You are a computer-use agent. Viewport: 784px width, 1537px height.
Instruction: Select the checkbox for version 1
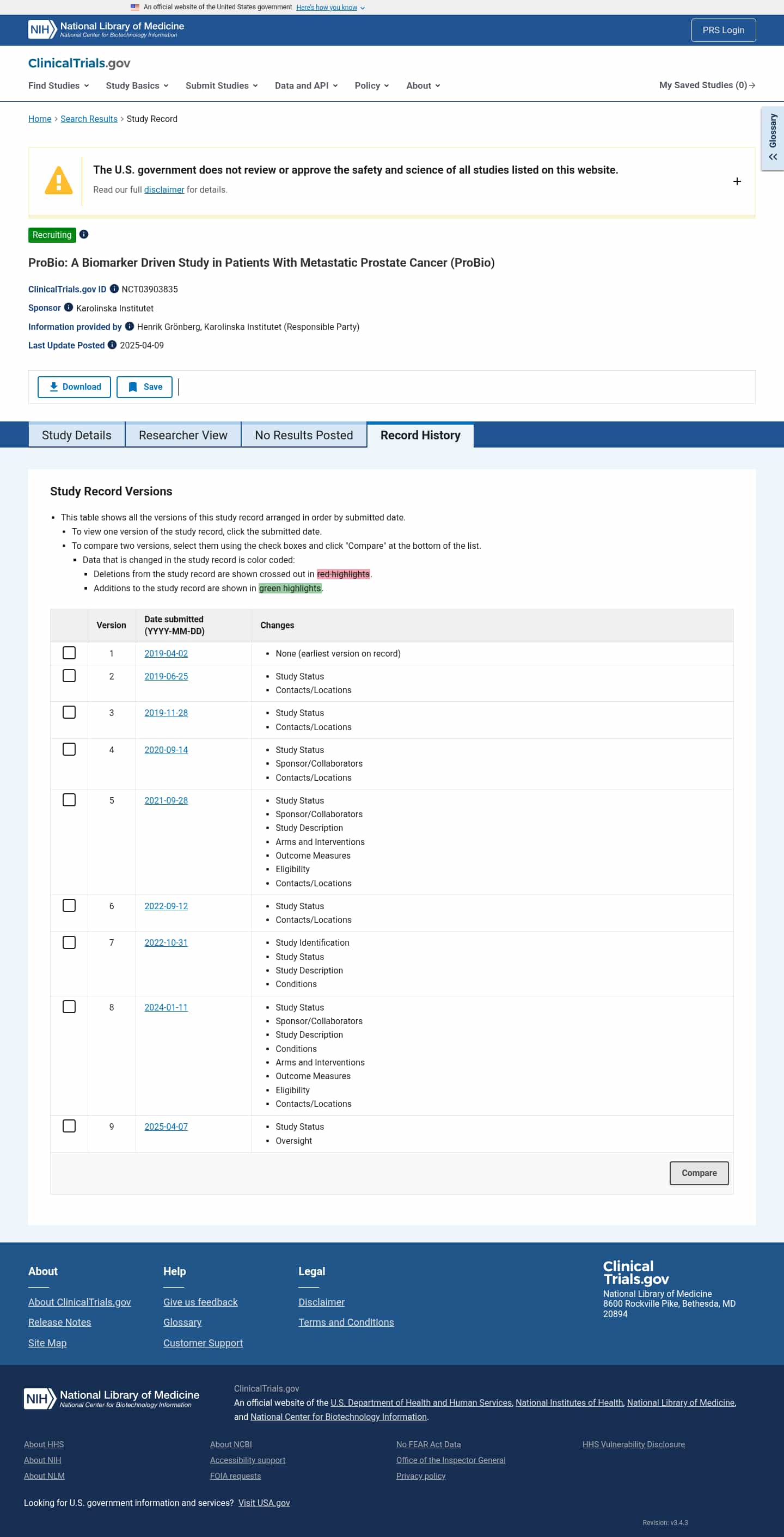[69, 653]
